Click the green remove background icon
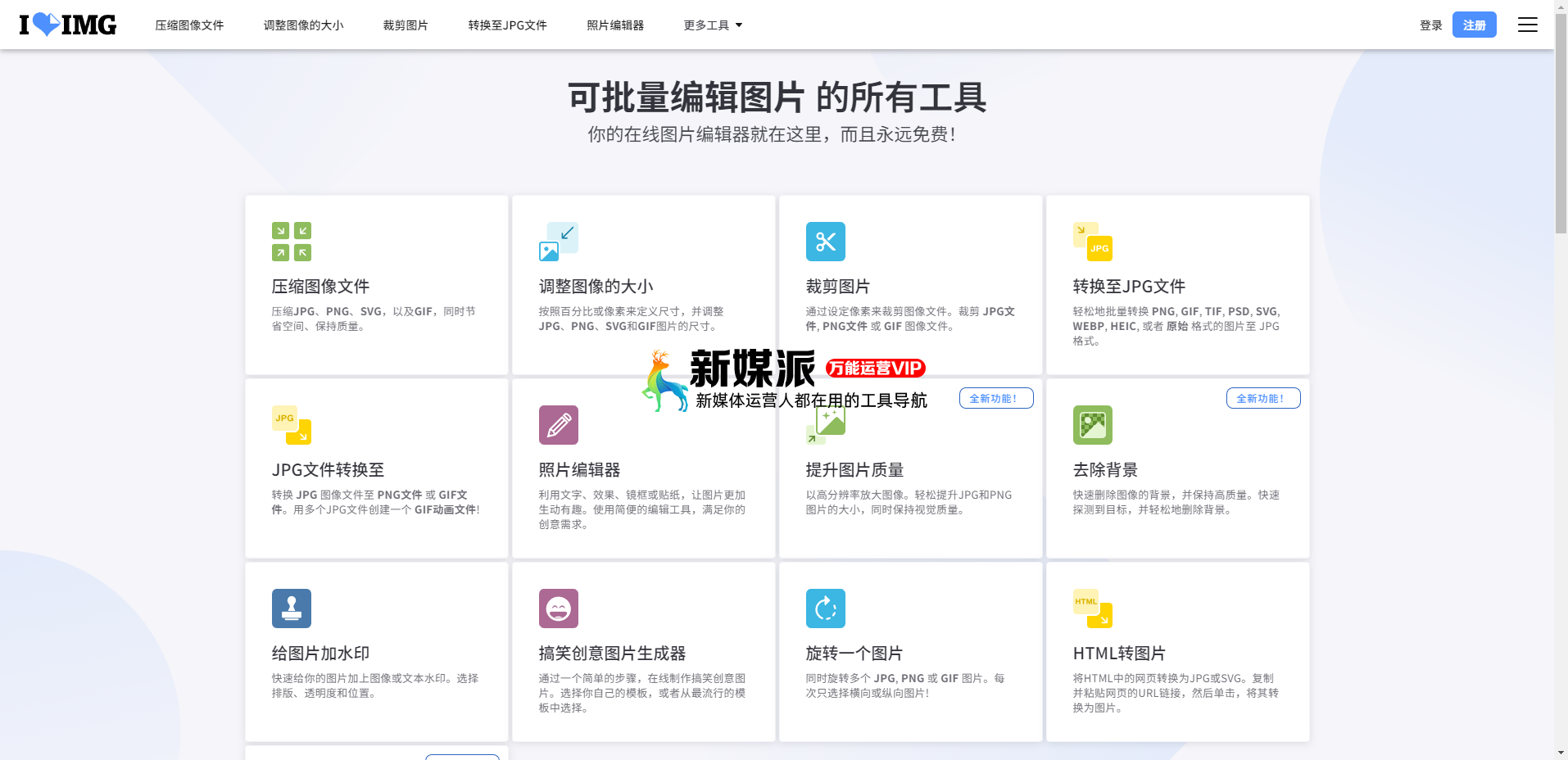This screenshot has height=760, width=1568. tap(1093, 425)
